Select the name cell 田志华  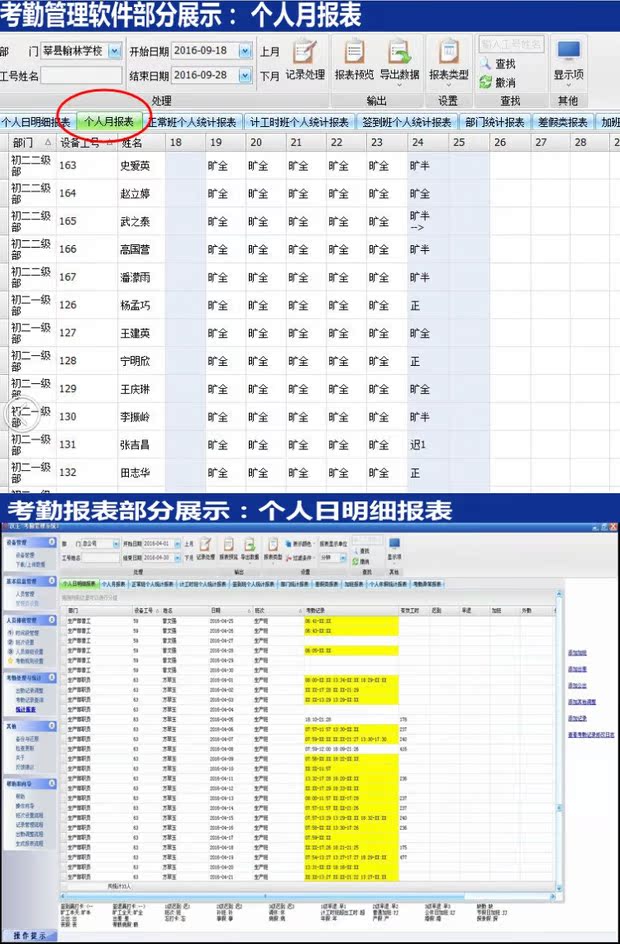point(135,473)
